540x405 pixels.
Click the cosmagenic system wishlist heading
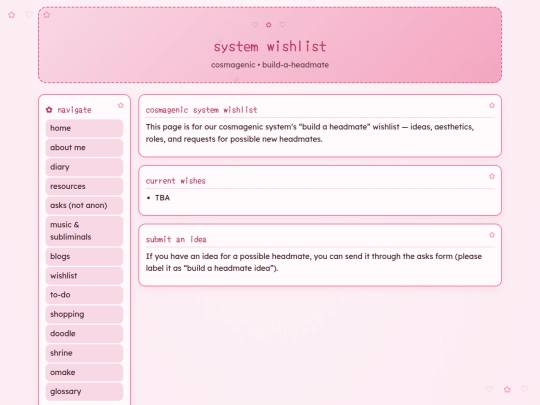point(201,110)
